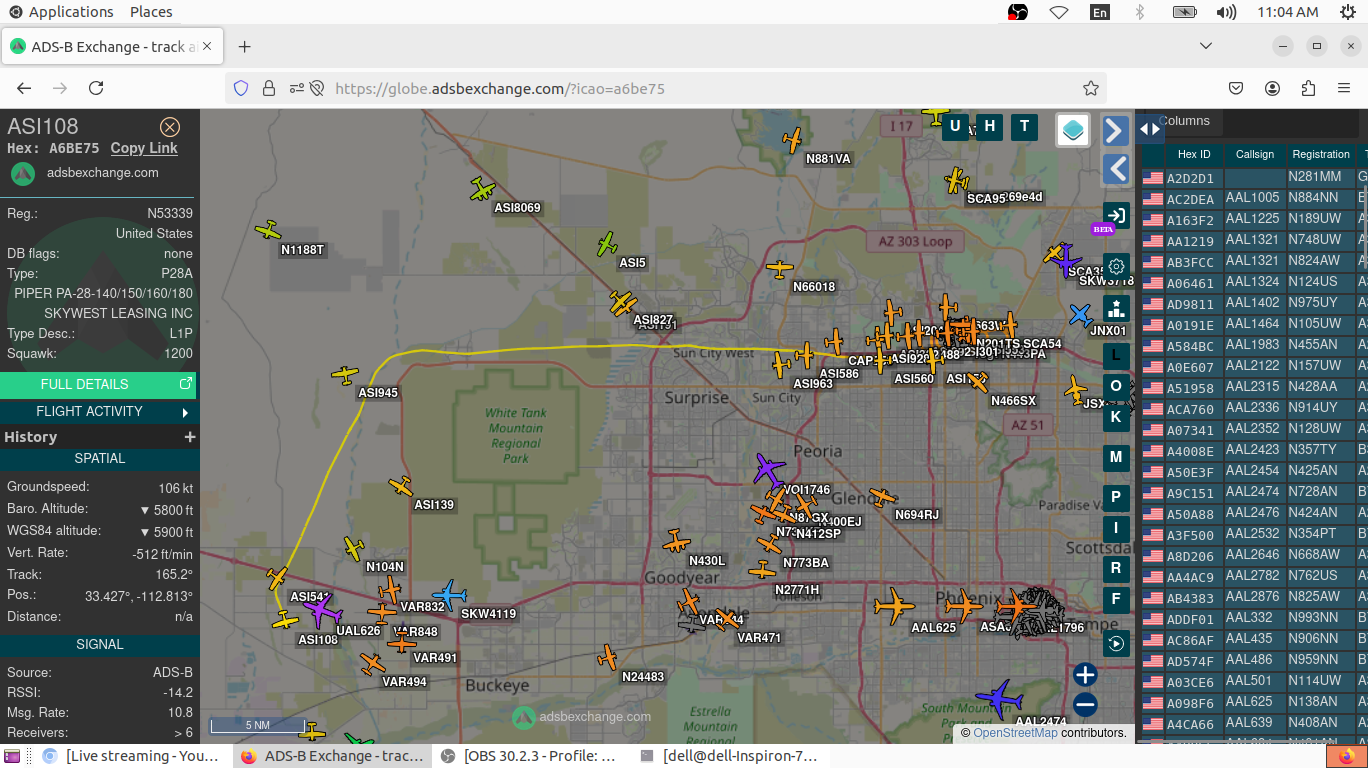This screenshot has height=768, width=1368.
Task: Select the N66018 aircraft icon
Action: click(x=780, y=269)
